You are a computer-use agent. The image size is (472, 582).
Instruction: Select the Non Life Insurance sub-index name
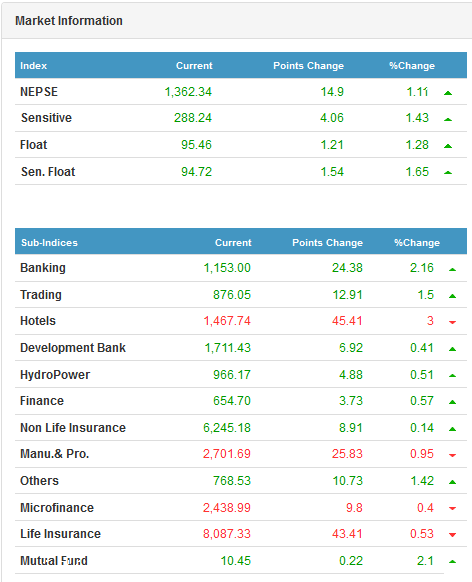73,428
